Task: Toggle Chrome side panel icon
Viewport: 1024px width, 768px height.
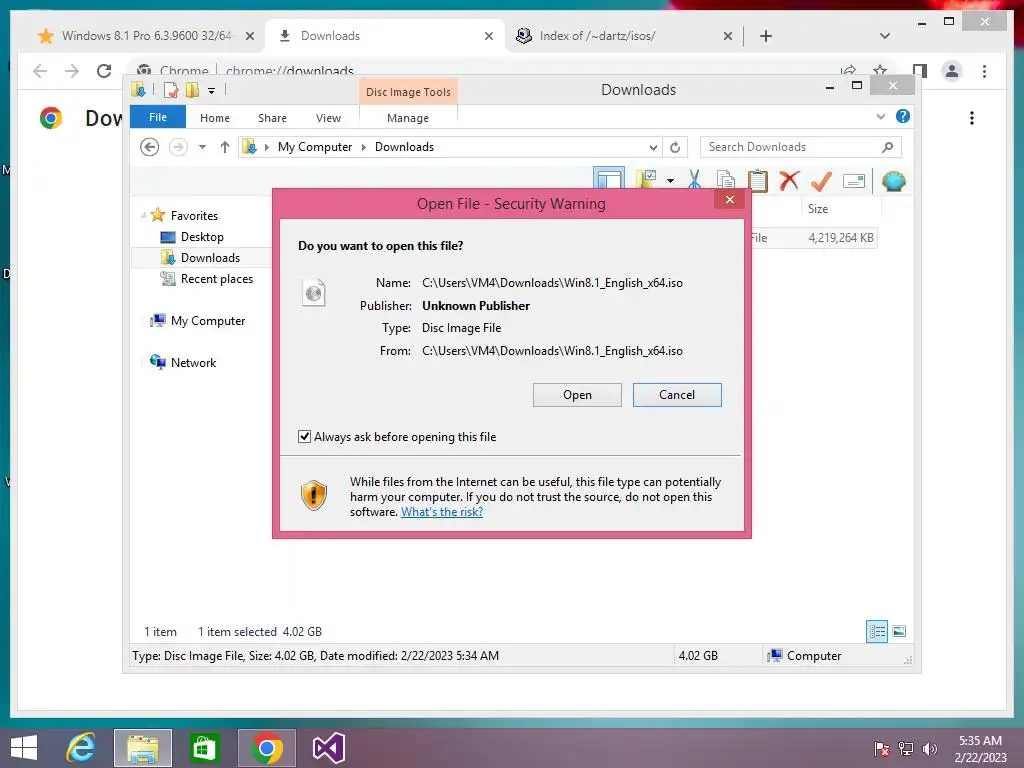Action: [920, 71]
